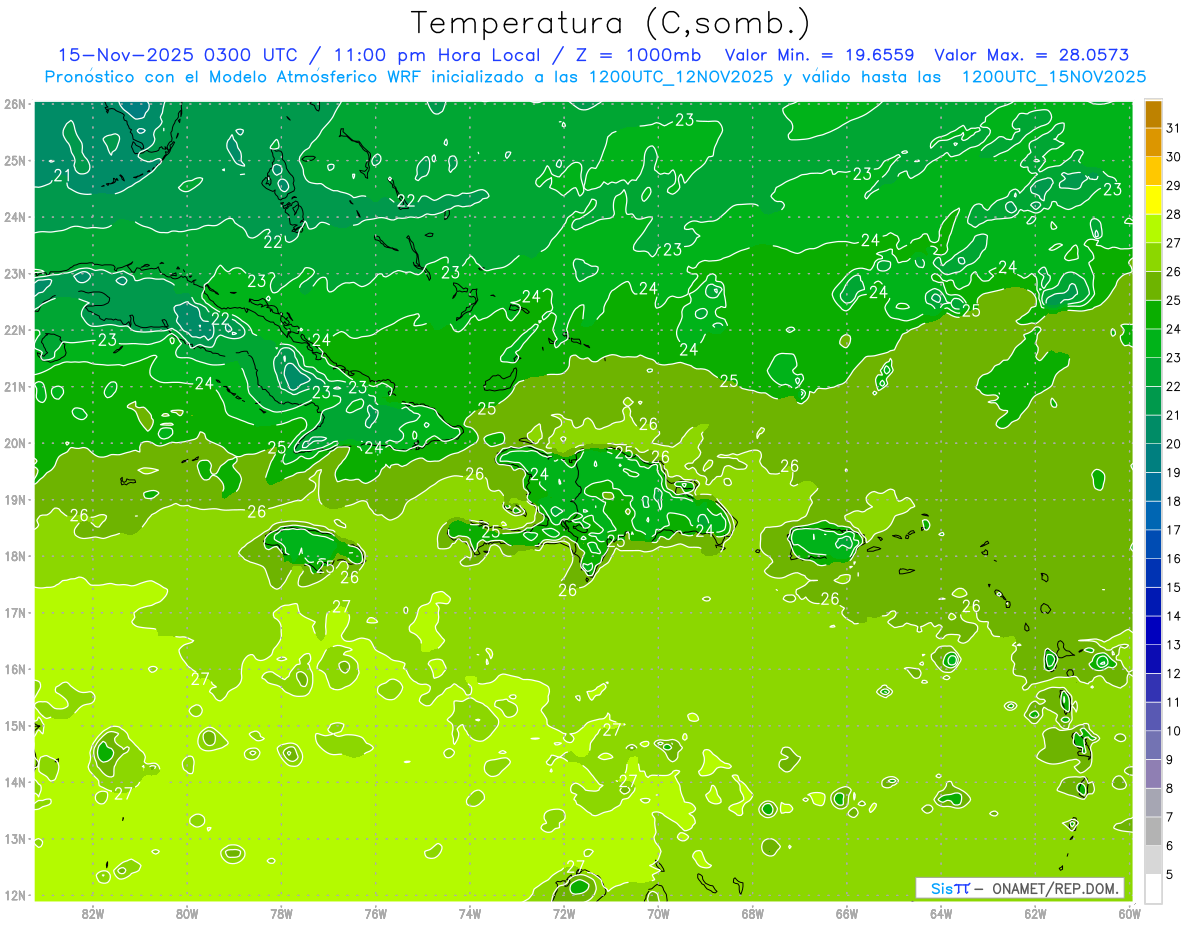Click the 60W longitude axis label
Viewport: 1200px width, 927px height.
pyautogui.click(x=1129, y=913)
